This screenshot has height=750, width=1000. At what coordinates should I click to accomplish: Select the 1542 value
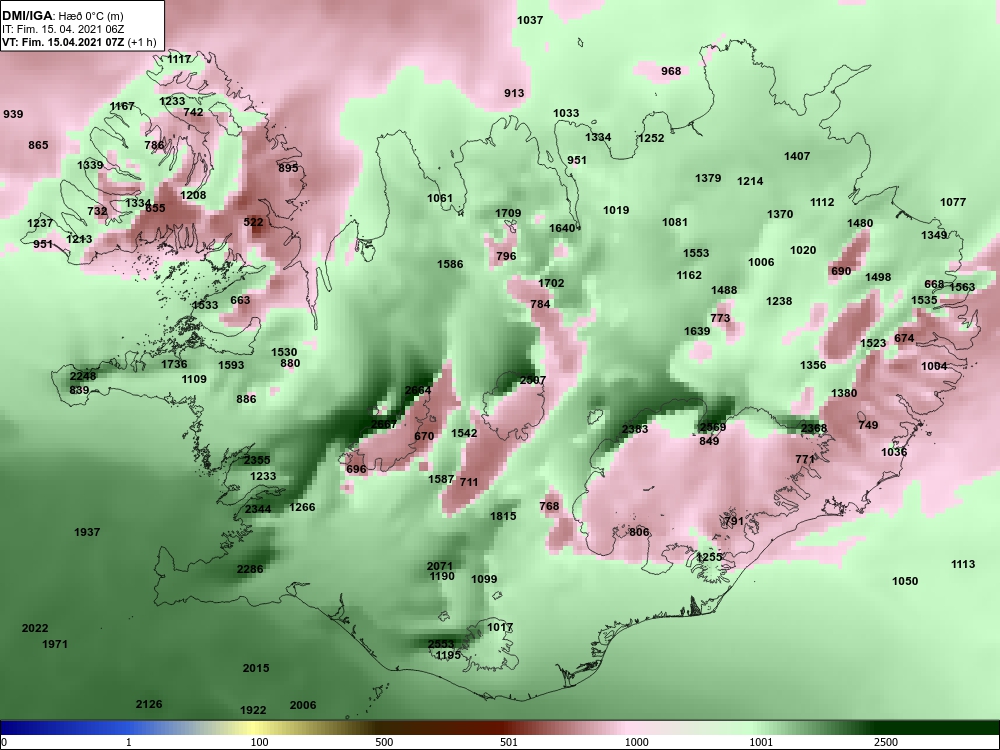tap(464, 434)
